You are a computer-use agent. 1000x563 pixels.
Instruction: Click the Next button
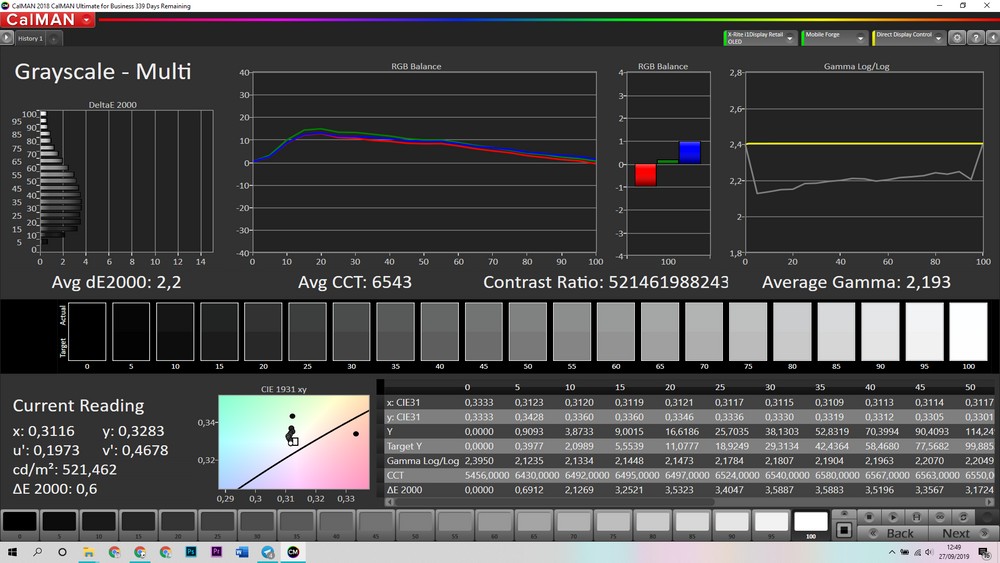956,533
